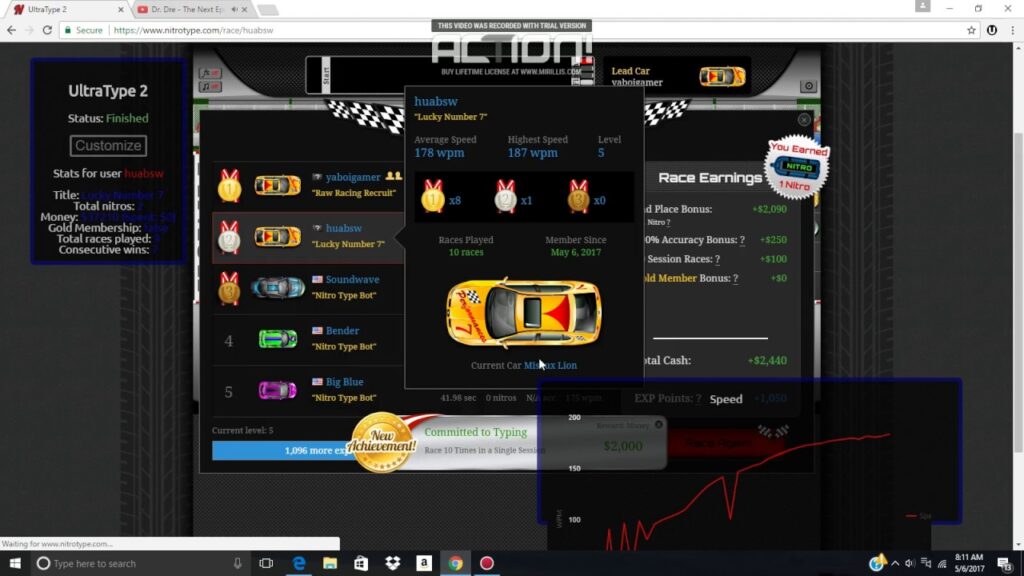Click the help mark beside Session Races

click(717, 259)
